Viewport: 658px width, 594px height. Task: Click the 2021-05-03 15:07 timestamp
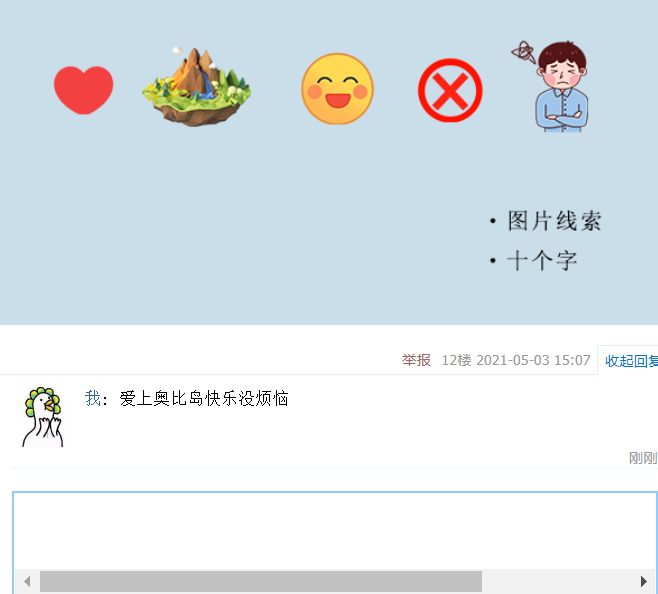click(533, 360)
